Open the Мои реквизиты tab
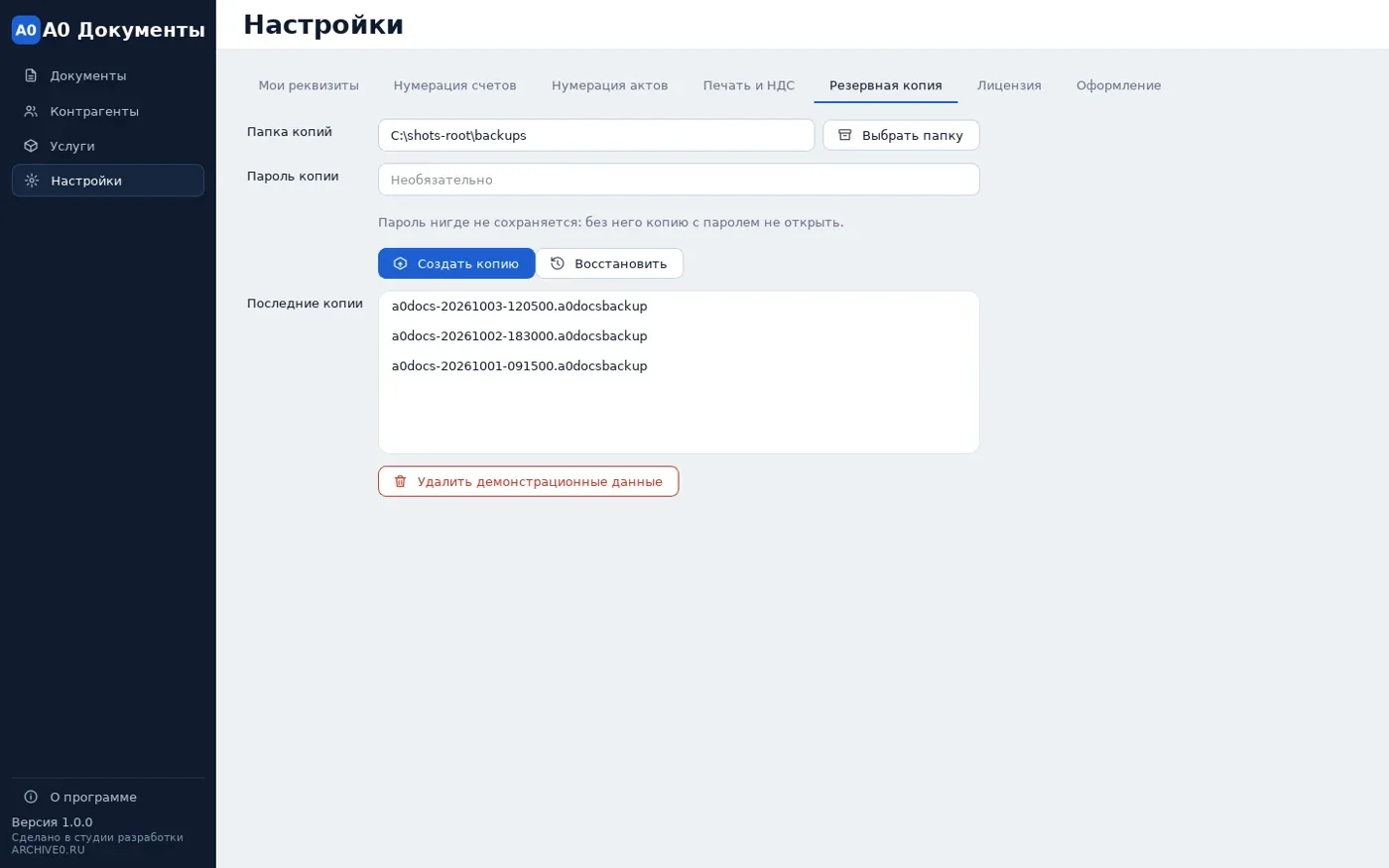1389x868 pixels. pyautogui.click(x=309, y=85)
